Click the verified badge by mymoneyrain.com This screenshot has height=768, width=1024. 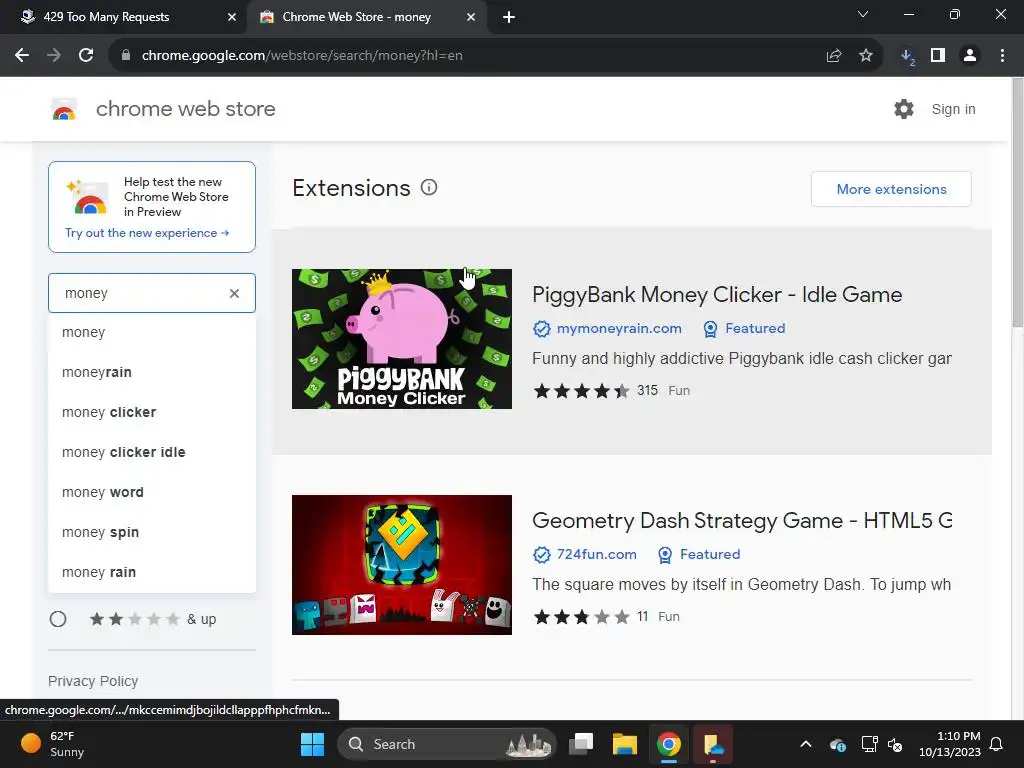[x=541, y=328]
